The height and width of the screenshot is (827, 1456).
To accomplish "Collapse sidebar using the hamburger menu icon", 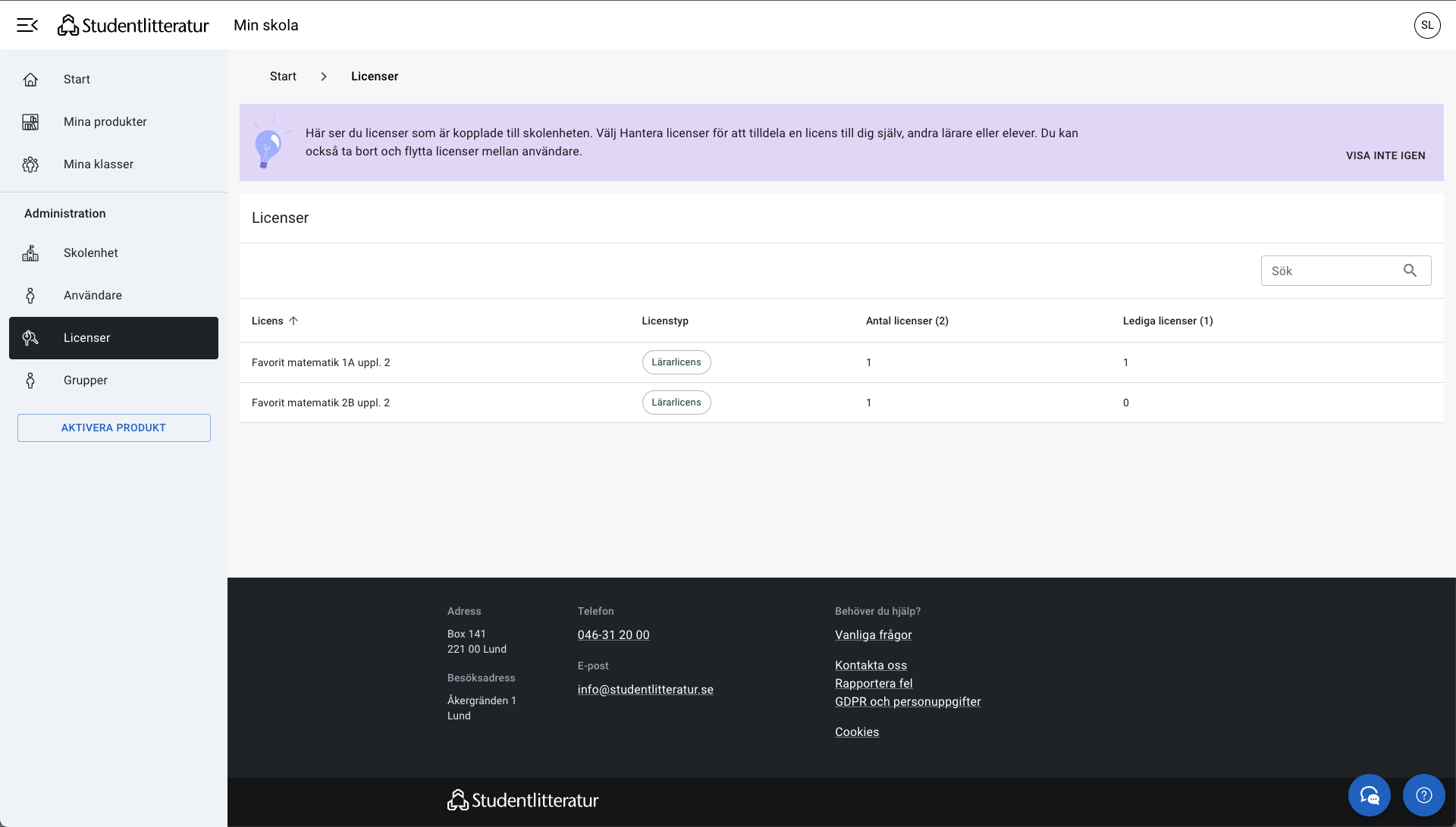I will click(x=27, y=25).
